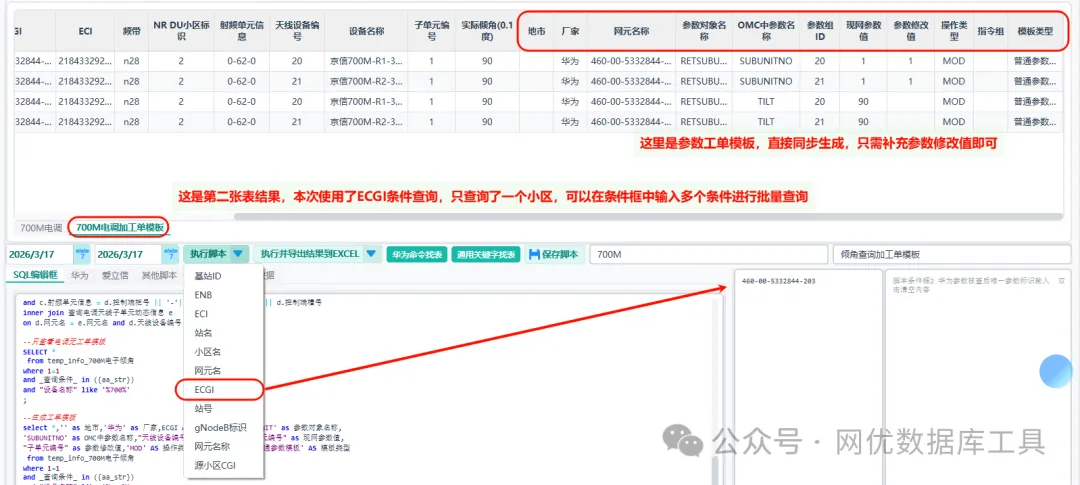
Task: Click the 射频单元信息 column header
Action: click(241, 31)
